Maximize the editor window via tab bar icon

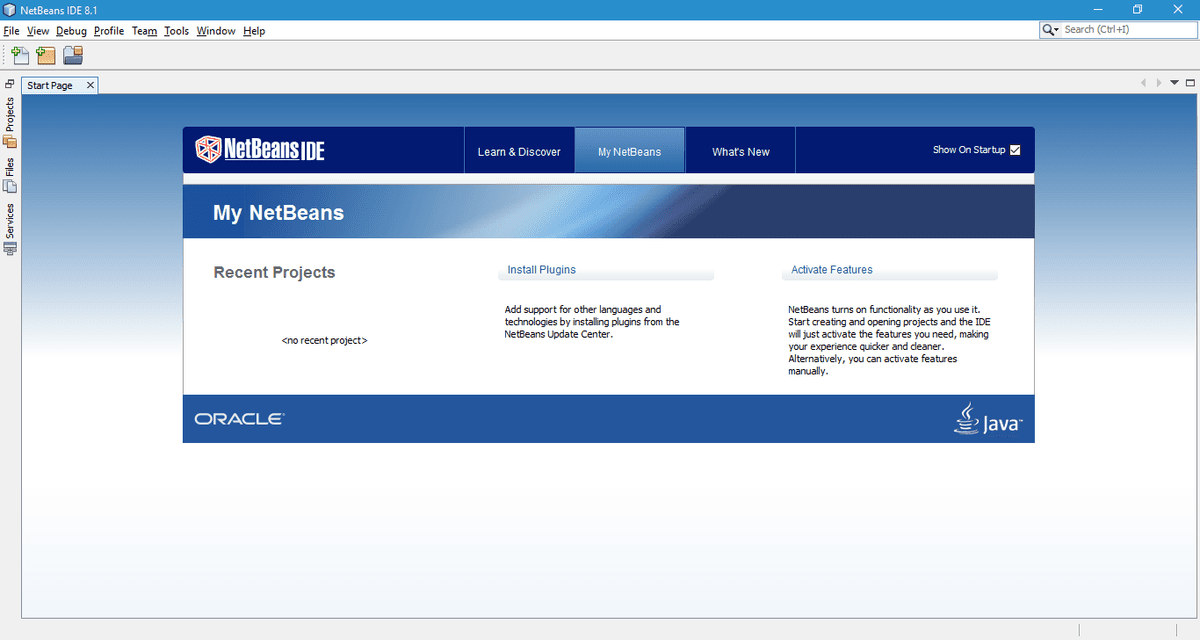point(1190,83)
